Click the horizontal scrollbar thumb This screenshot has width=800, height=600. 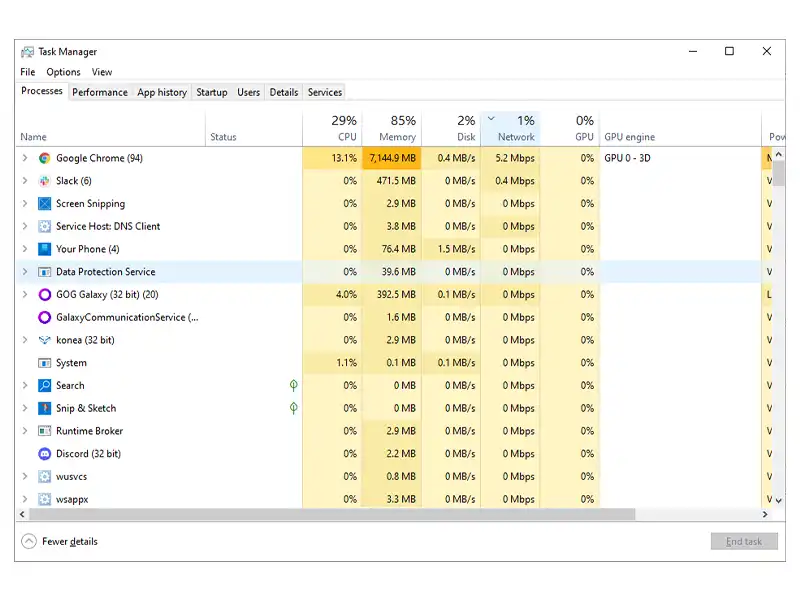click(332, 514)
